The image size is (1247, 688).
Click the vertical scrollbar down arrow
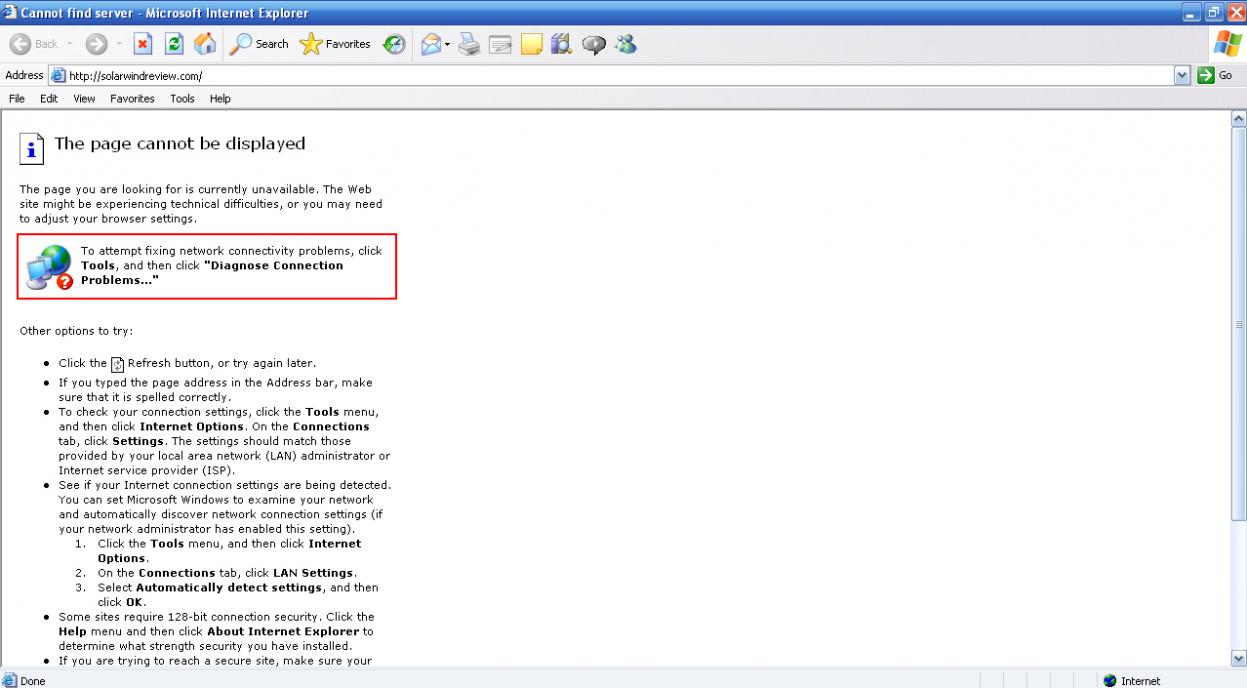pyautogui.click(x=1239, y=658)
